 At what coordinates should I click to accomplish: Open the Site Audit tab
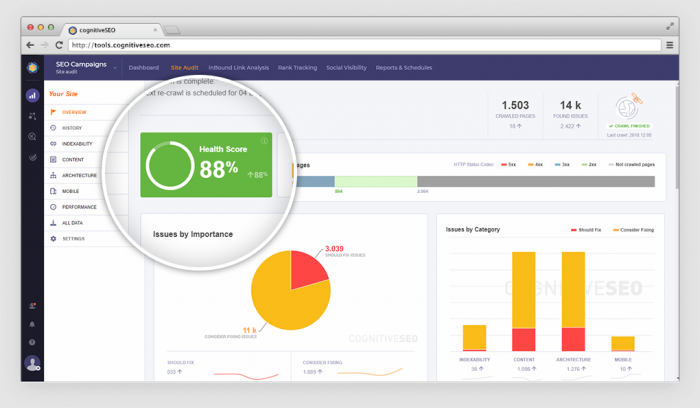(184, 68)
